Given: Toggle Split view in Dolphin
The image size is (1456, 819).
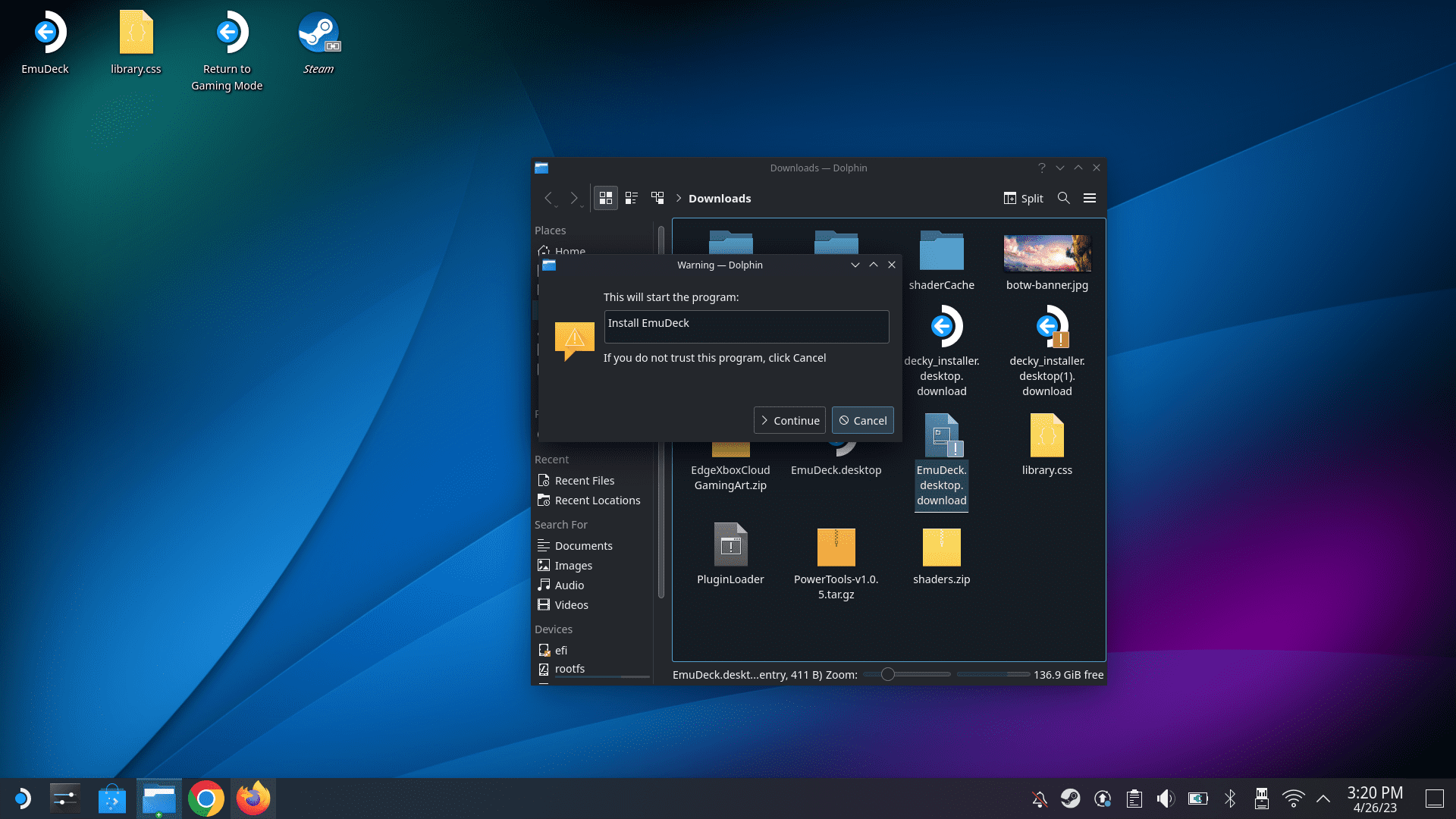Looking at the screenshot, I should pos(1023,198).
